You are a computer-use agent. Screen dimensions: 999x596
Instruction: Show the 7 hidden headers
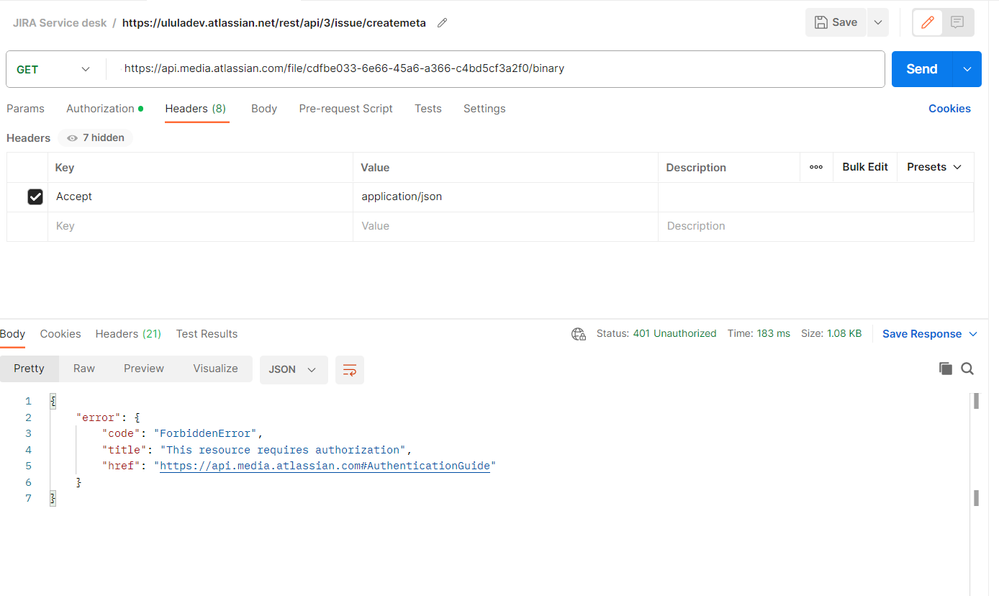[96, 138]
